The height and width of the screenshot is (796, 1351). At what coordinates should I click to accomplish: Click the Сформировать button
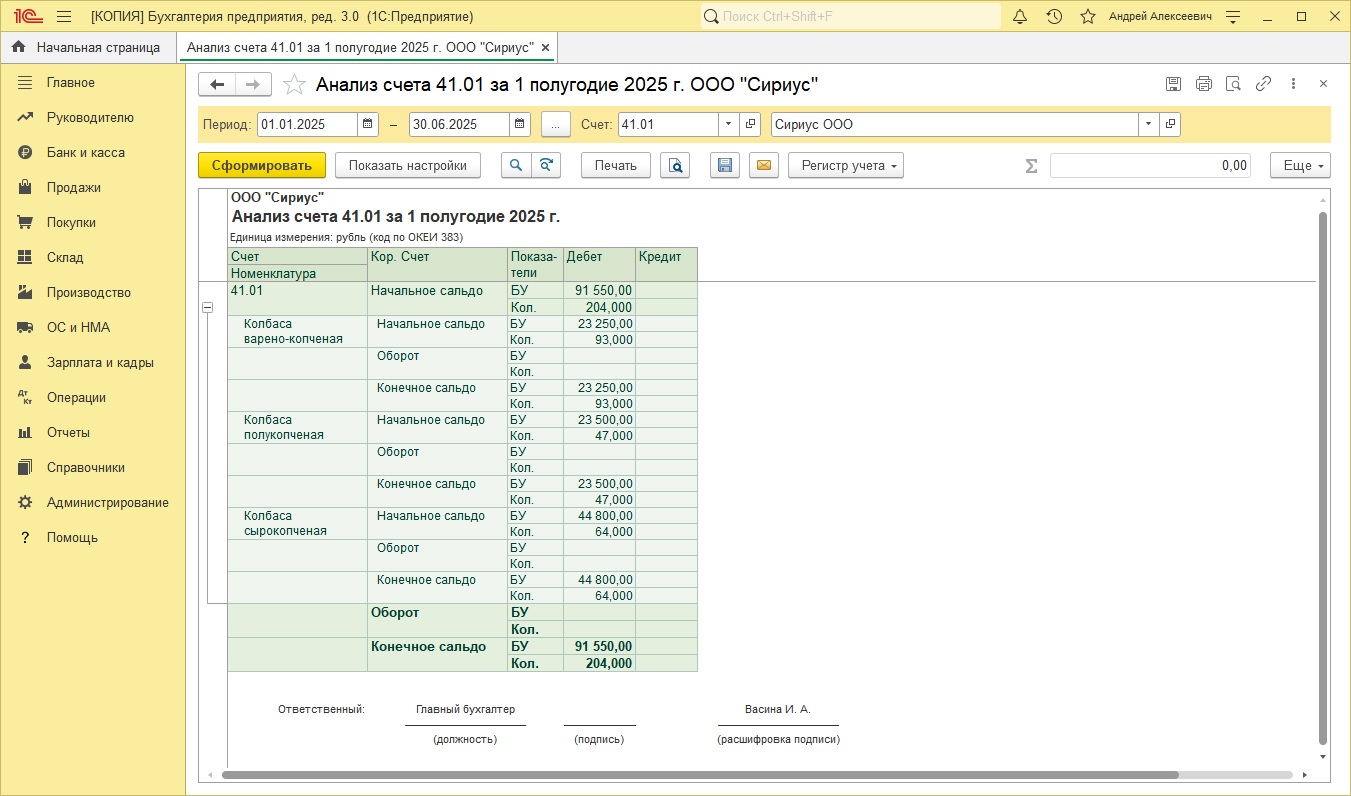click(x=262, y=166)
